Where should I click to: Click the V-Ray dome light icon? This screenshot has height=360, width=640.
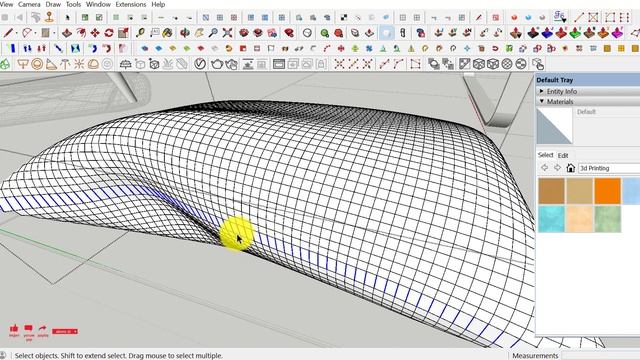click(x=93, y=64)
